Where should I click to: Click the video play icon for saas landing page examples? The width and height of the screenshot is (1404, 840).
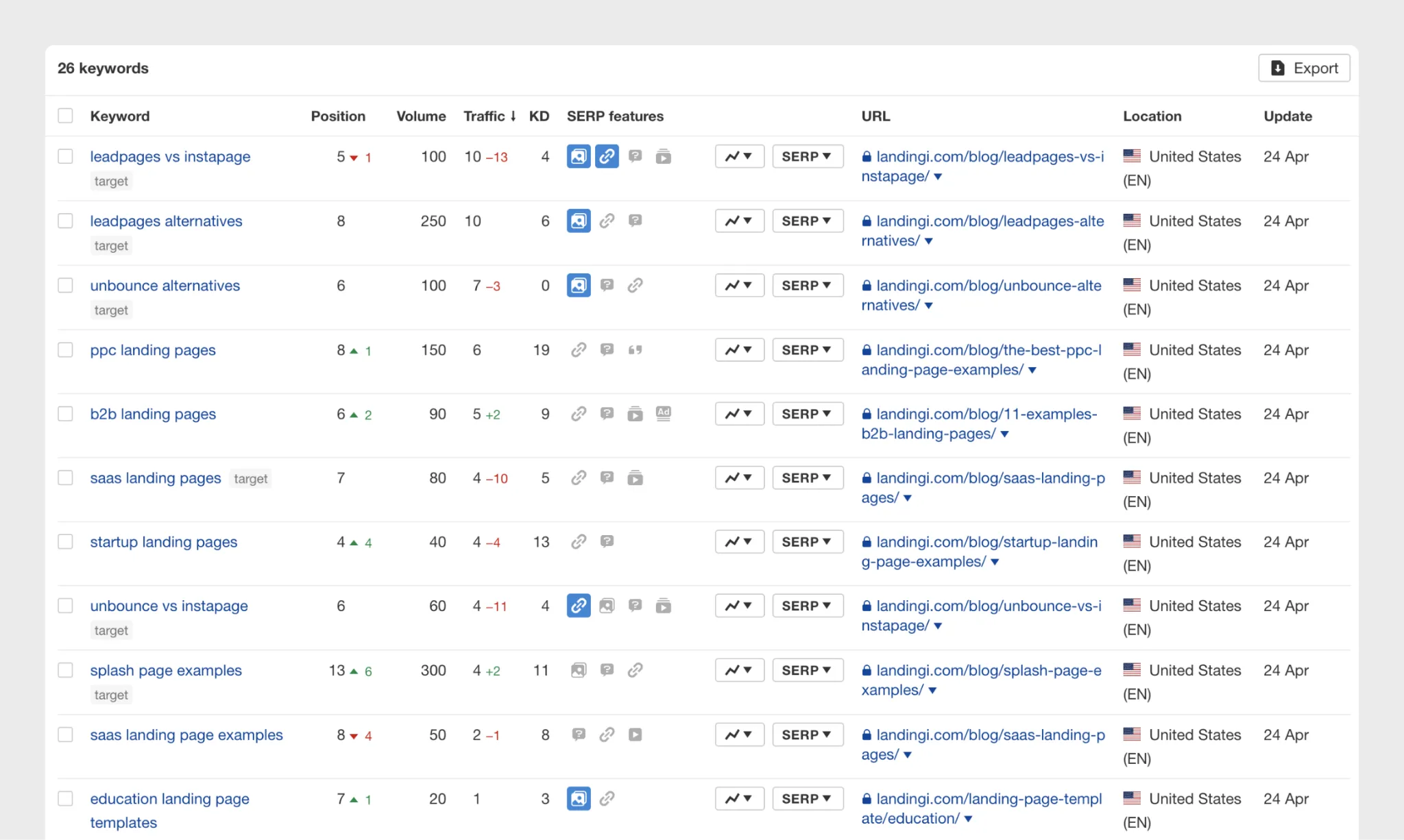point(635,734)
